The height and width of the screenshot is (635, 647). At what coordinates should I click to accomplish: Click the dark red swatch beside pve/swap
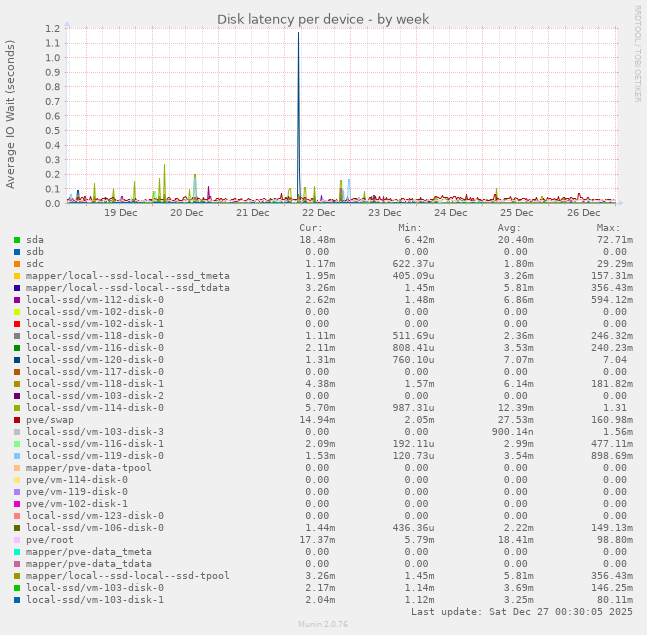coord(17,420)
